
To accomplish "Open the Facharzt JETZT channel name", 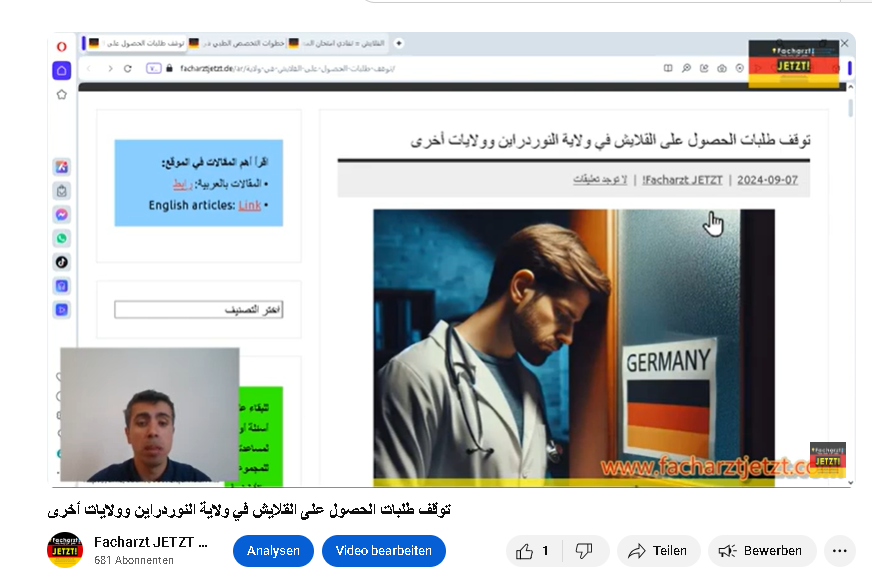I will pos(150,542).
